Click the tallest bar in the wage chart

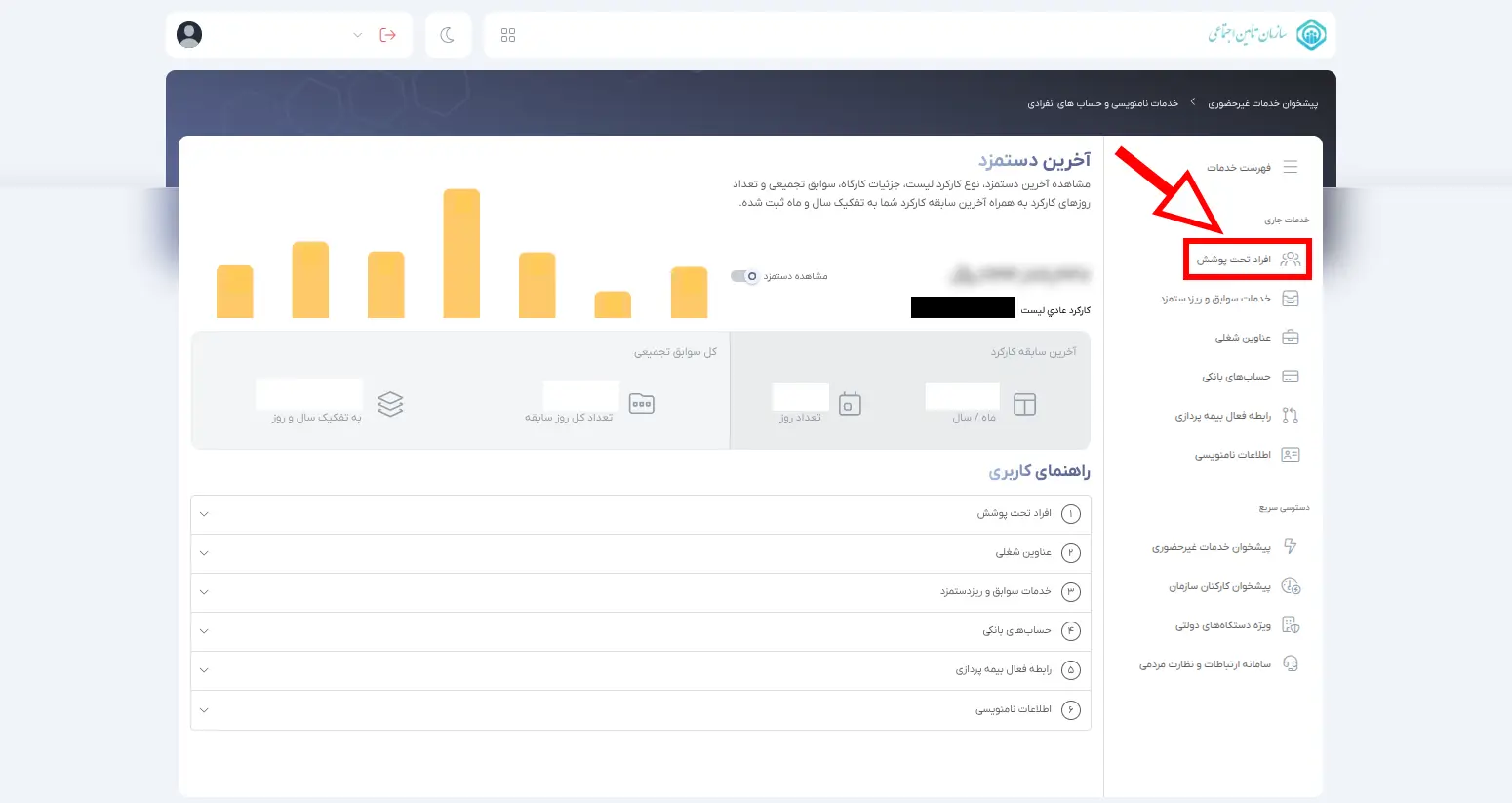coord(461,254)
